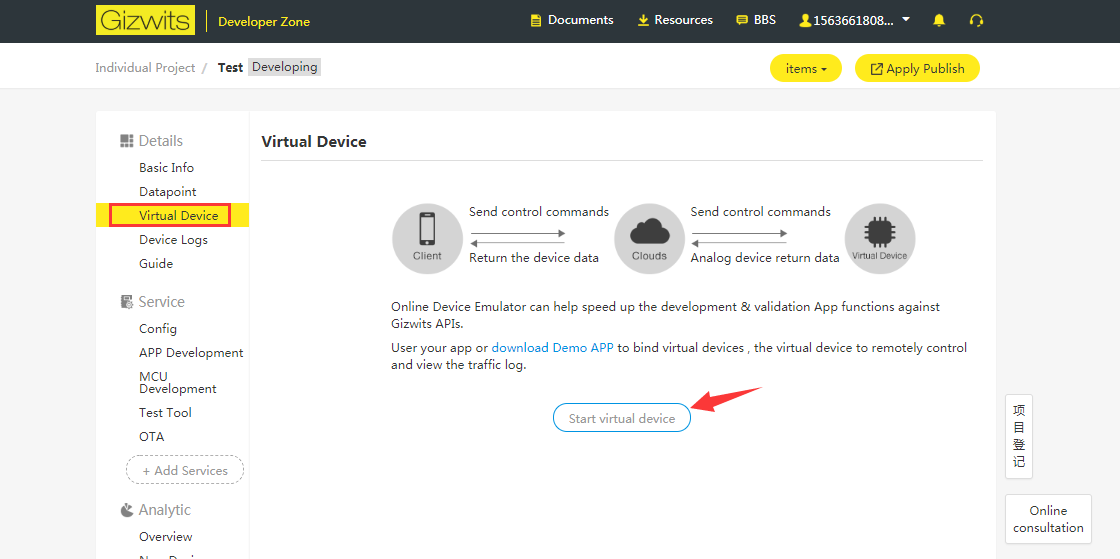Open Overview under Analytic

tap(166, 537)
